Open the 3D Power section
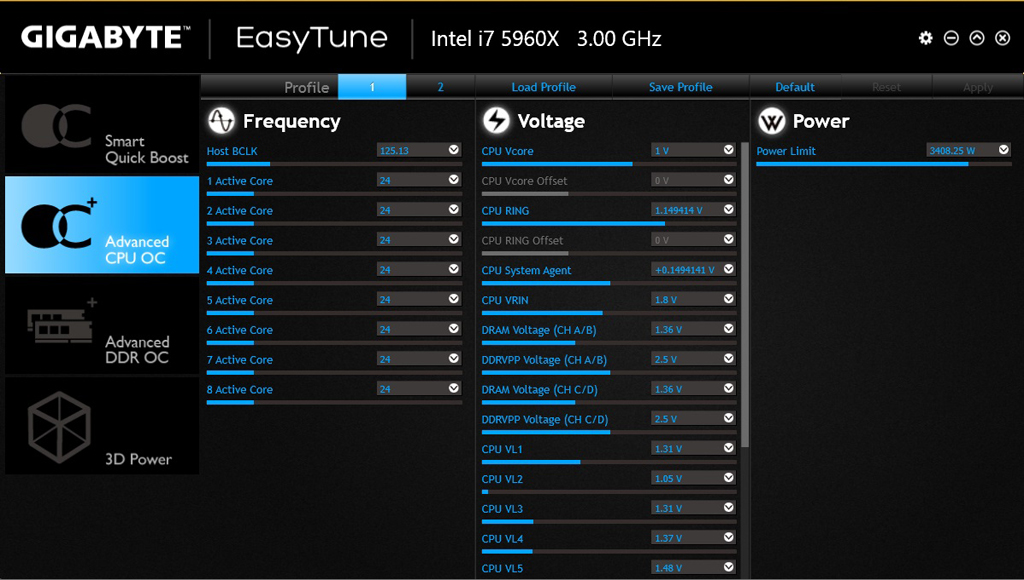 click(102, 425)
